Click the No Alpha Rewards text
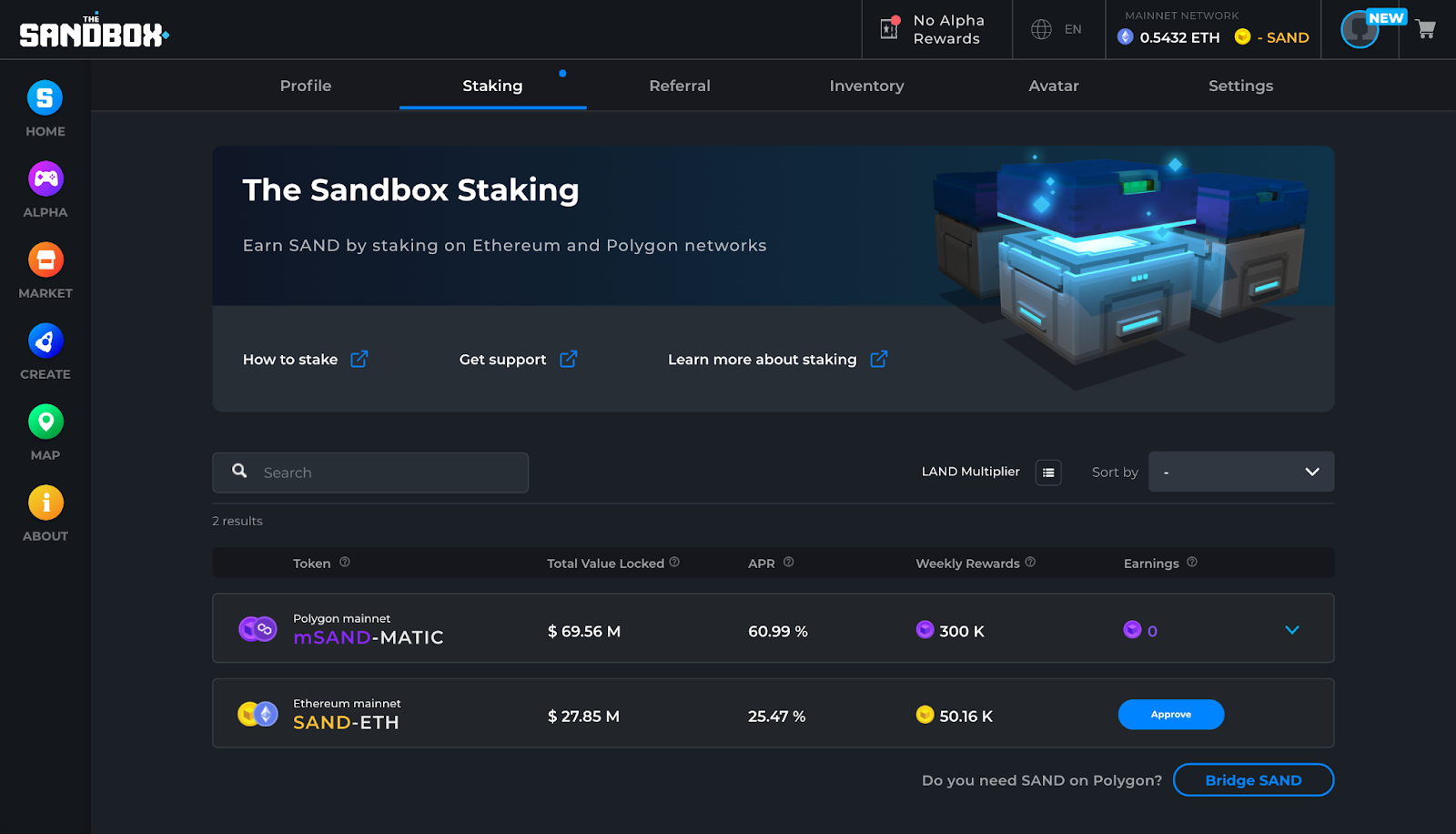 click(x=948, y=29)
